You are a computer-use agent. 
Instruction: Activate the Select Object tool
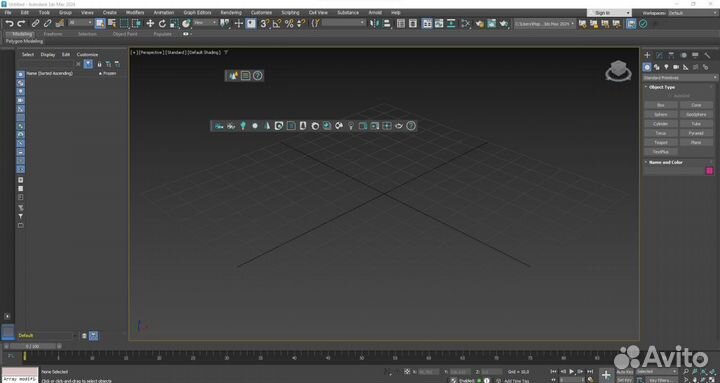click(100, 23)
